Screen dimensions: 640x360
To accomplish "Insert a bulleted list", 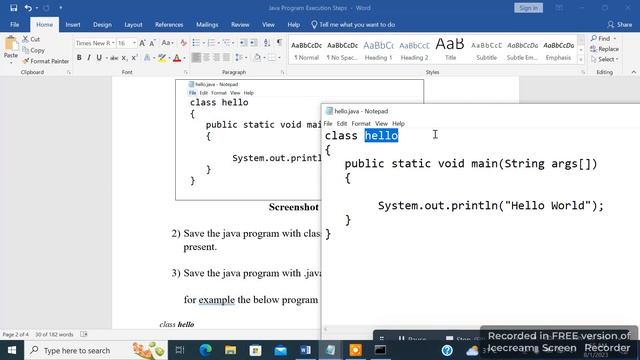I will 196,43.
